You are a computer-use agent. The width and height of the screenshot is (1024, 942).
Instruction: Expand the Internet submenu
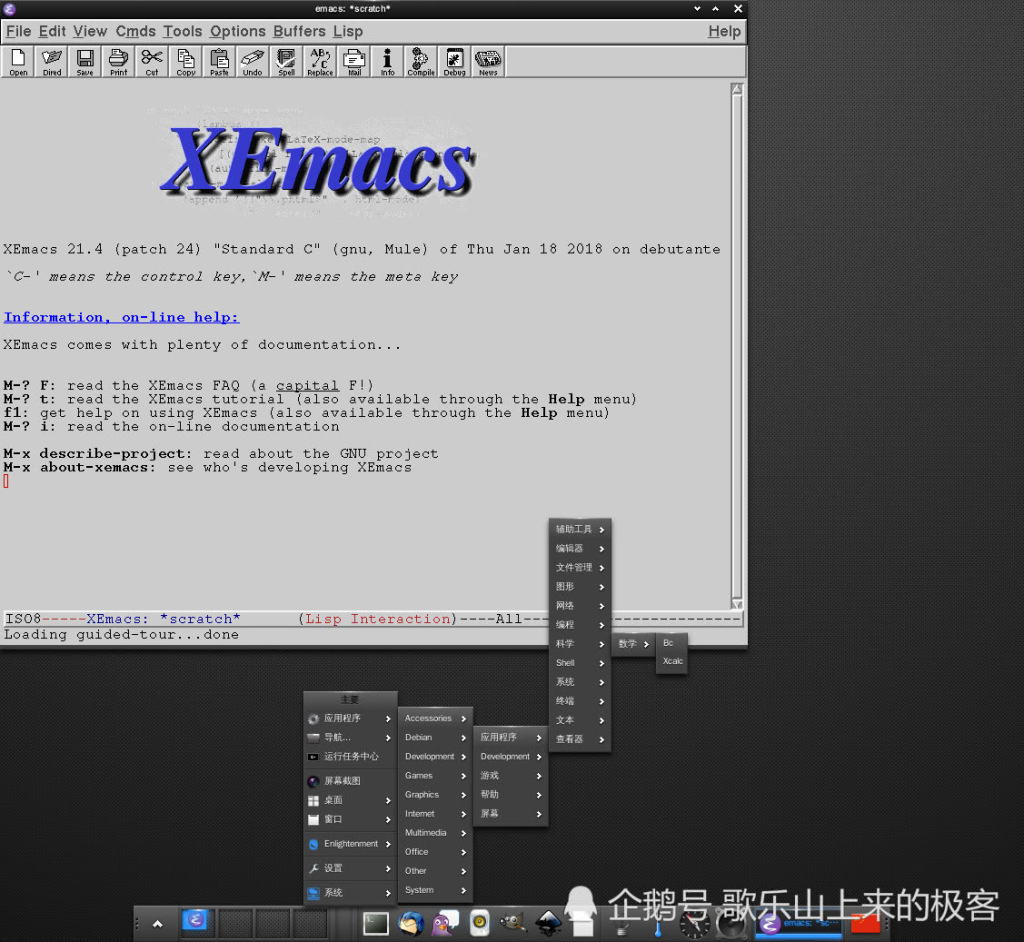click(x=435, y=813)
